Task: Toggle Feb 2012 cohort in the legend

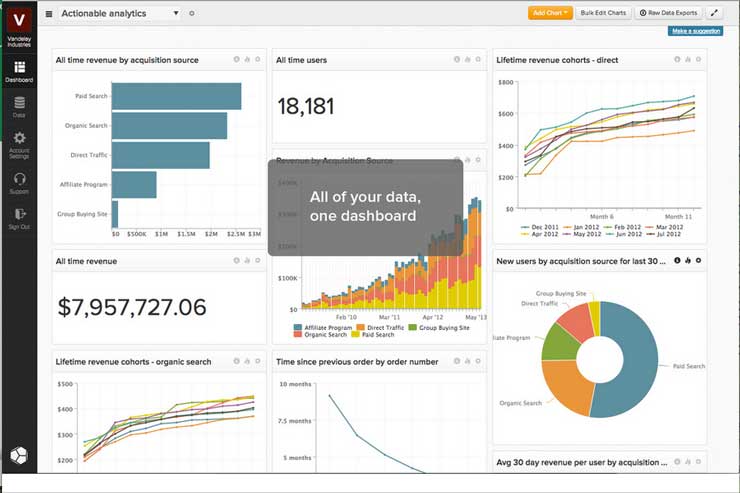Action: 622,227
